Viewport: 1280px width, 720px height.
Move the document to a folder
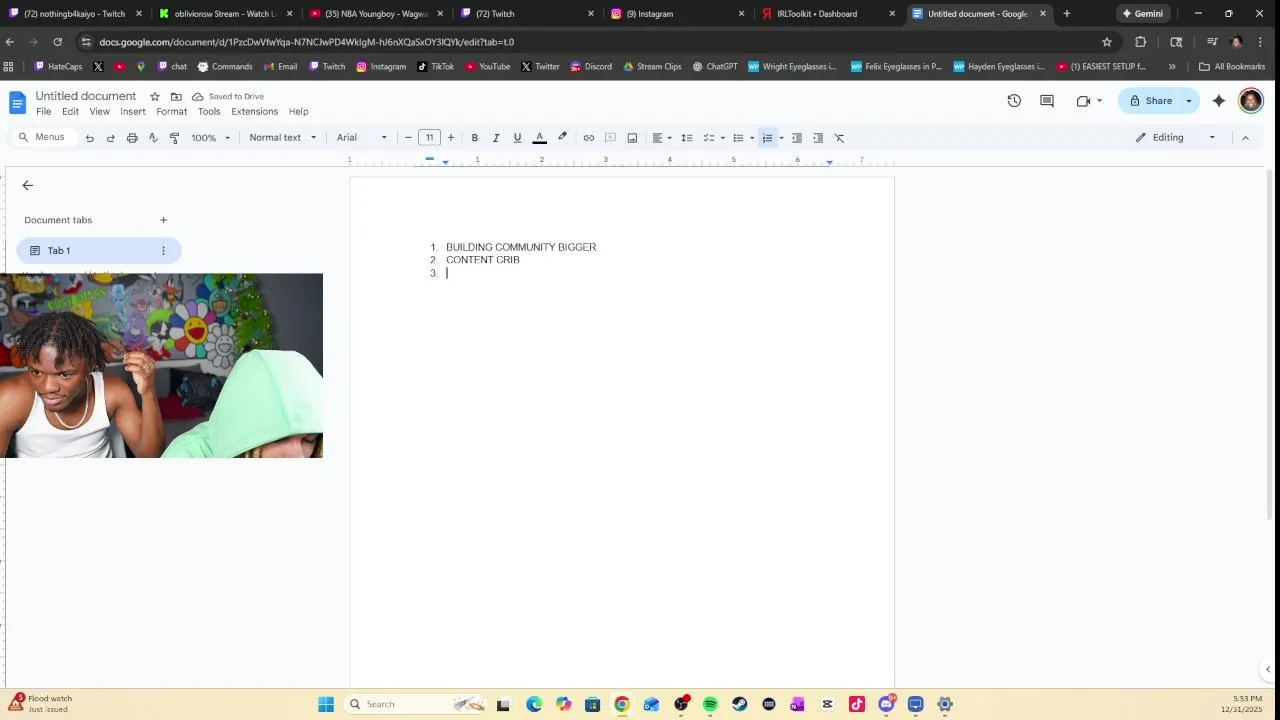click(176, 97)
